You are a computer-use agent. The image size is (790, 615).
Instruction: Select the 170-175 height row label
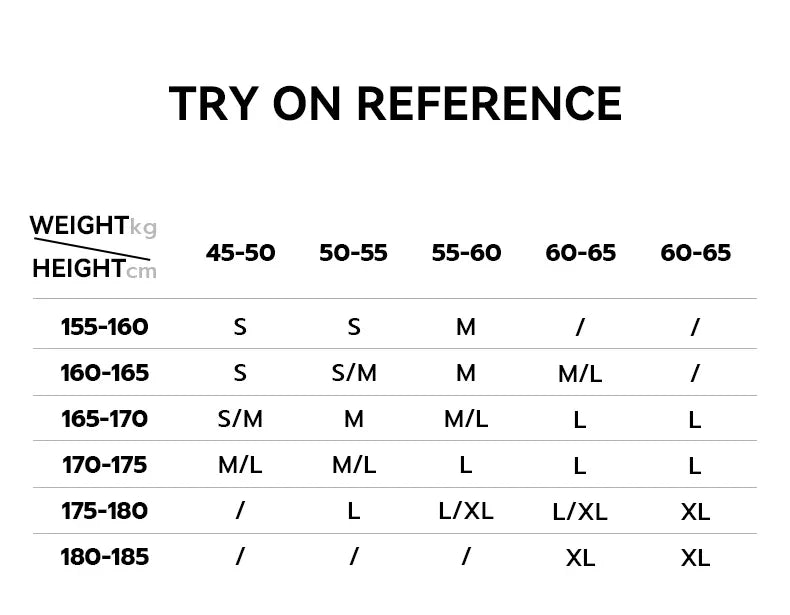104,465
